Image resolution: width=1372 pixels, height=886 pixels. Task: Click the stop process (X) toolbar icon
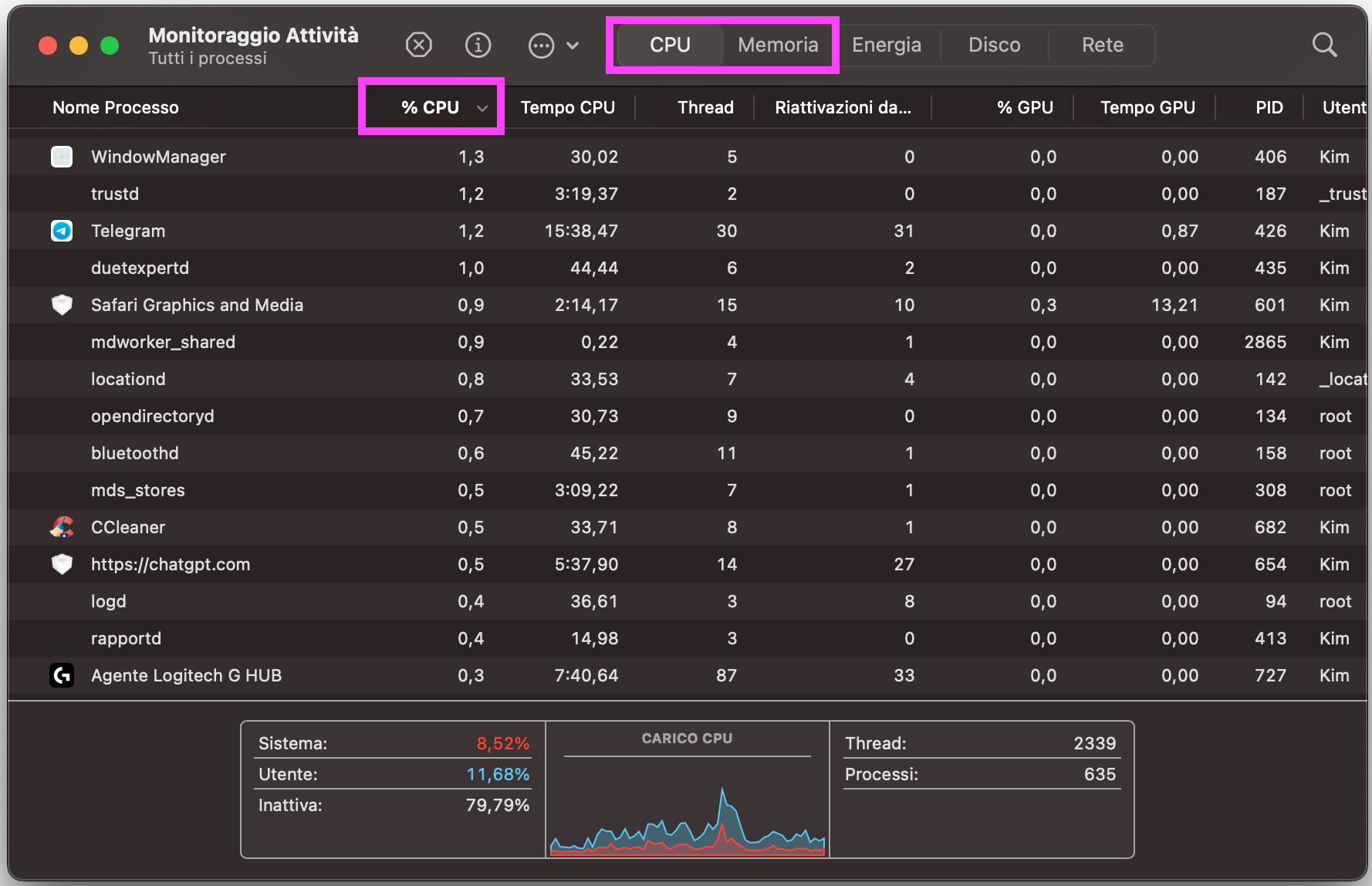coord(418,45)
